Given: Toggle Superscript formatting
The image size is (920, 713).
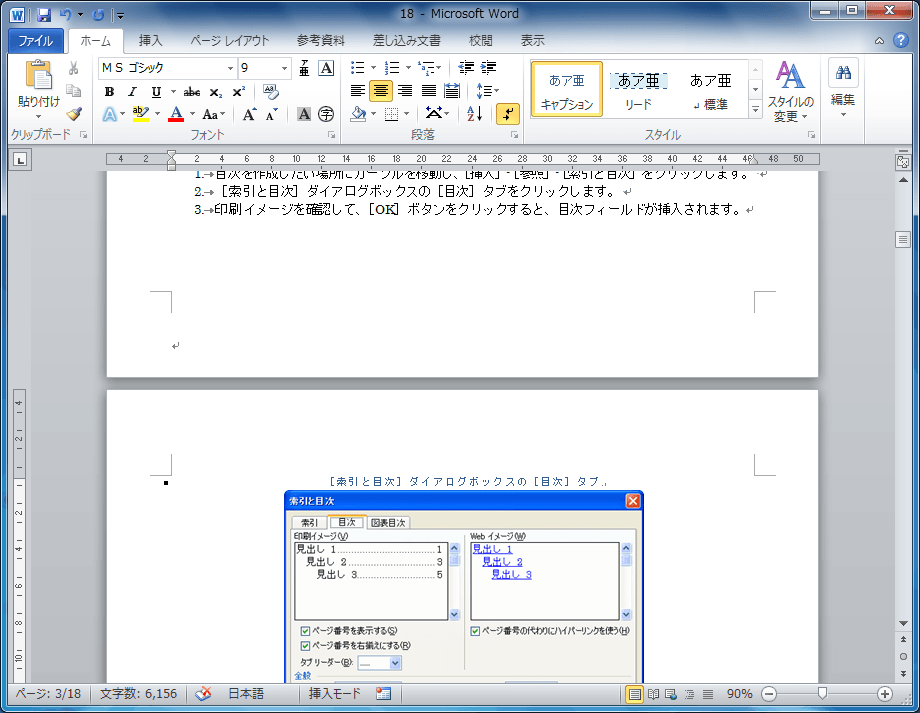Looking at the screenshot, I should tap(238, 92).
